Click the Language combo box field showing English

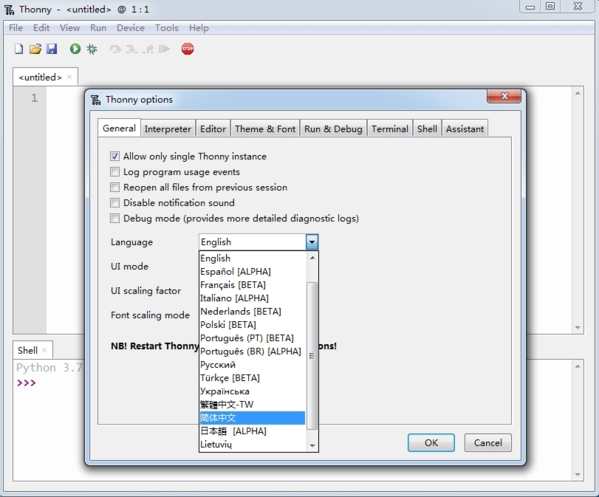(253, 242)
